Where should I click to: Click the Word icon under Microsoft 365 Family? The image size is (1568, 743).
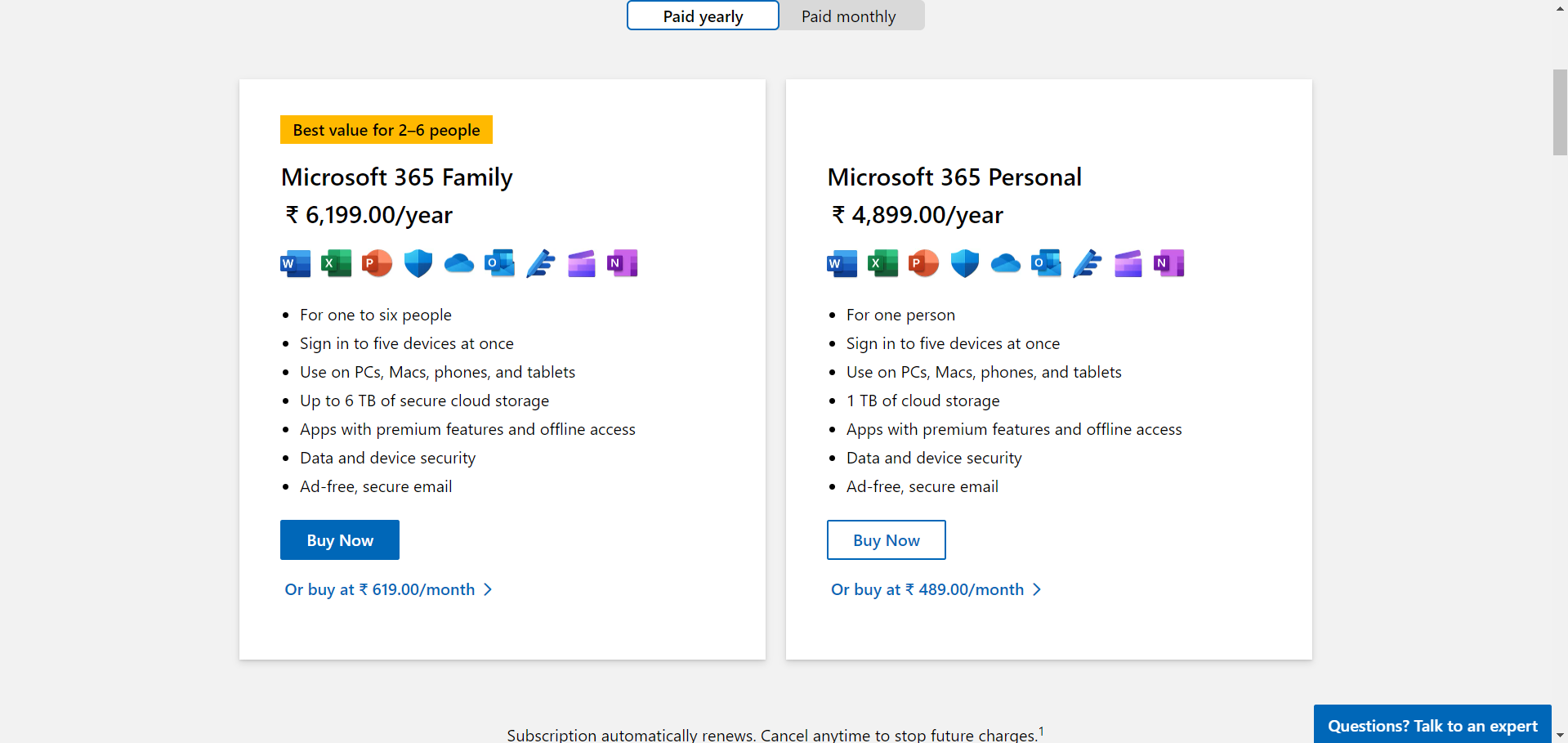click(295, 263)
